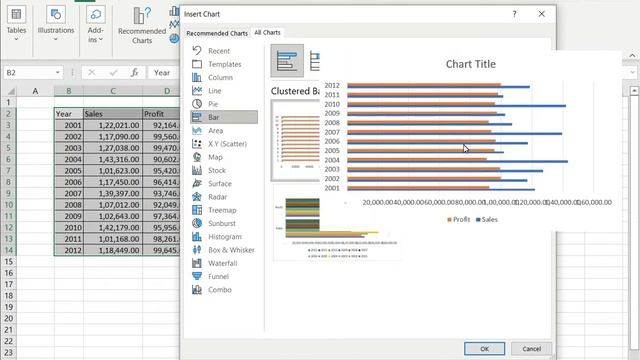Collapse the ribbon with the chevron
640x360 pixels.
click(632, 56)
